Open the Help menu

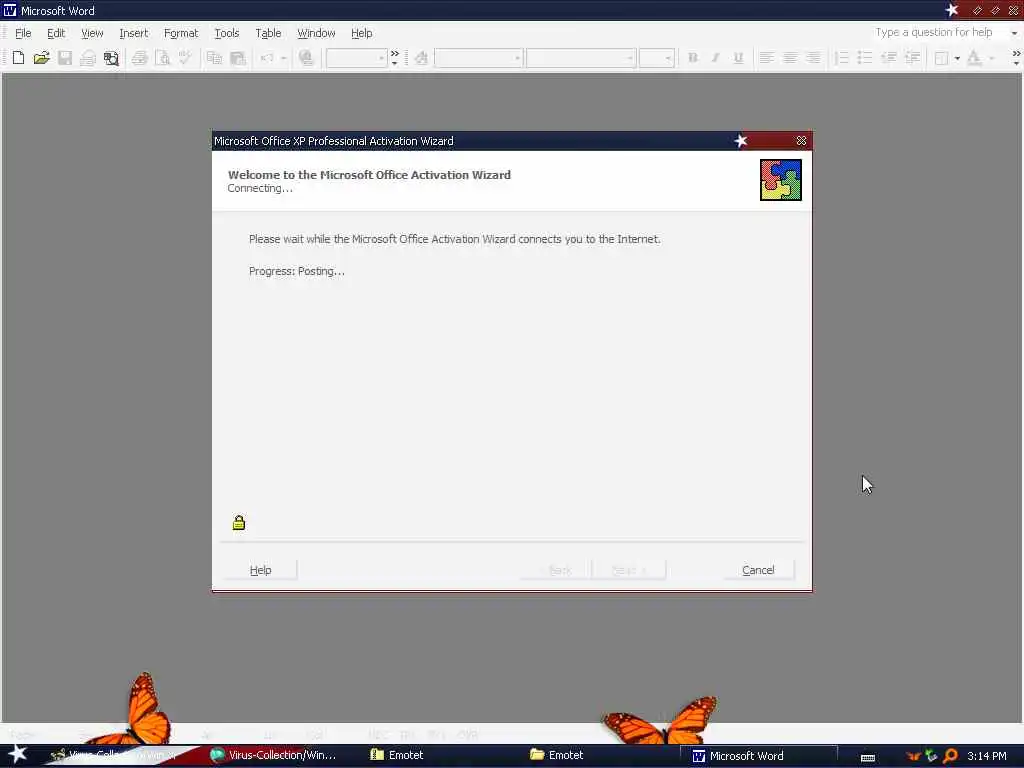[x=361, y=33]
